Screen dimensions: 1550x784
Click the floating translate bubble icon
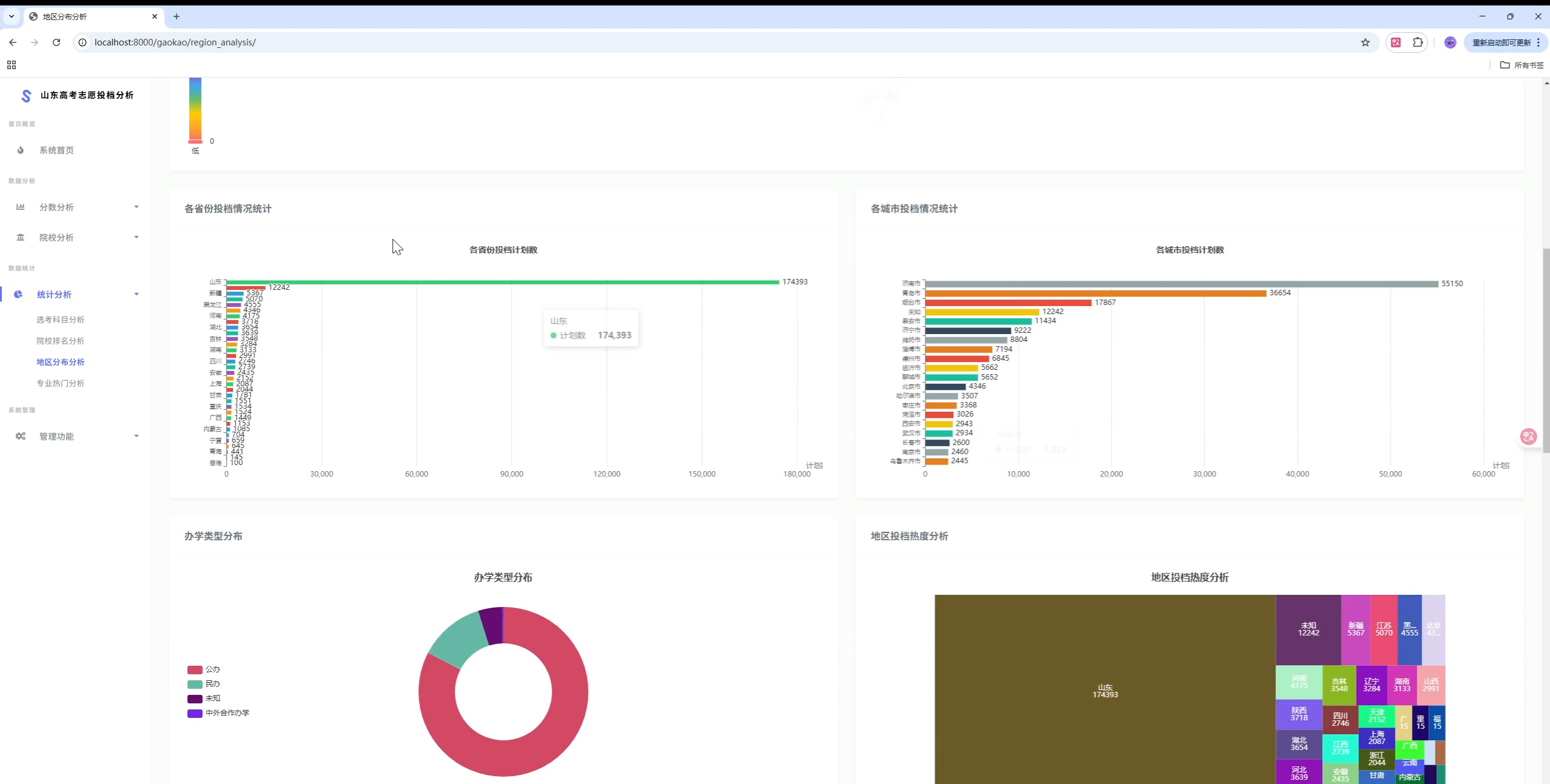(x=1528, y=437)
